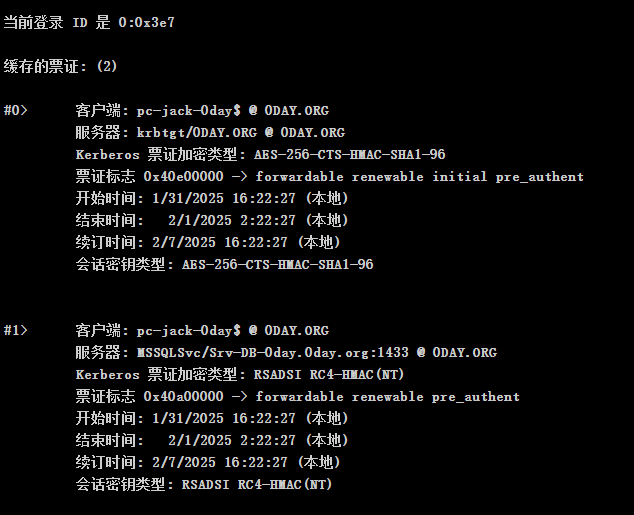634x515 pixels.
Task: Click the first ticket's renew time 2/7/2025
Action: (184, 243)
